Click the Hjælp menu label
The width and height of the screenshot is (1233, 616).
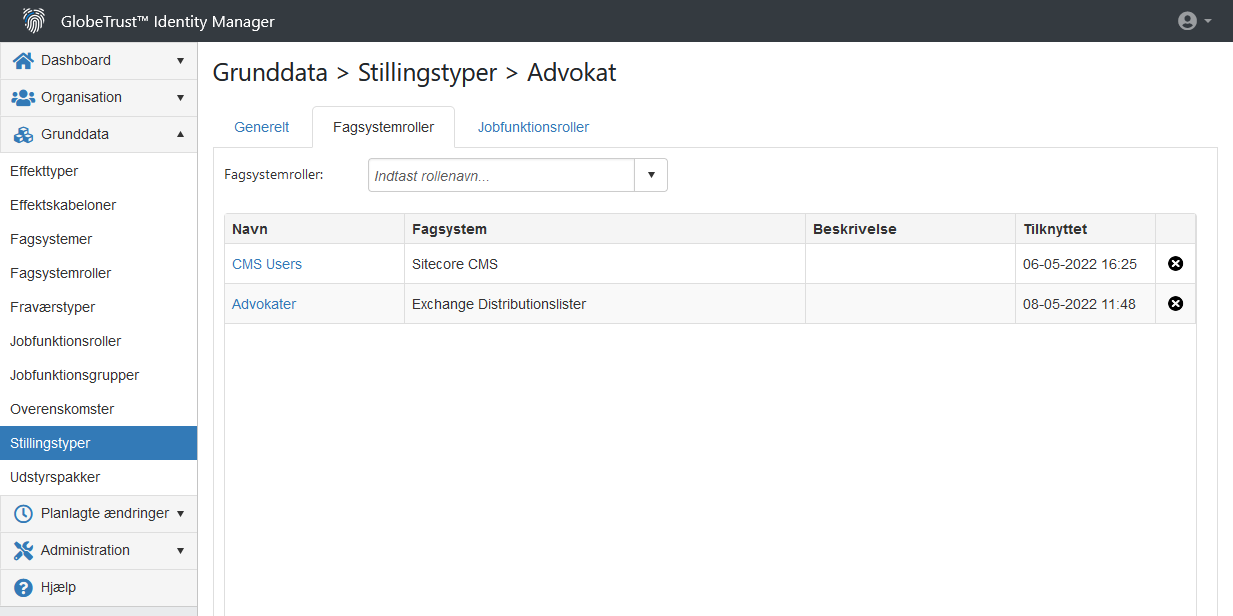pos(58,587)
